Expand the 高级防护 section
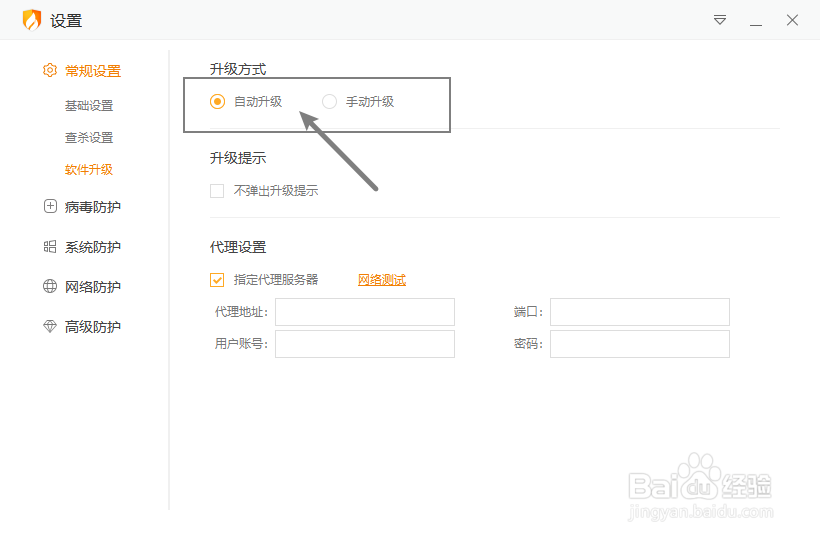 point(92,327)
